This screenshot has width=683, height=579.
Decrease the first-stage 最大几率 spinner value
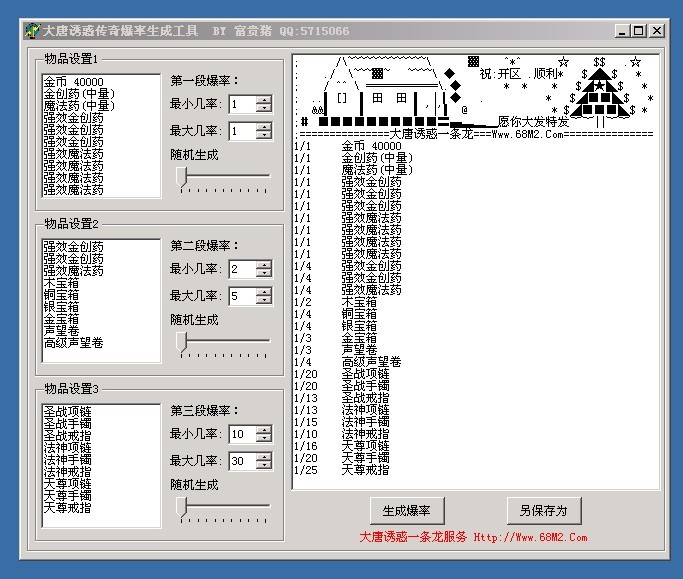264,136
